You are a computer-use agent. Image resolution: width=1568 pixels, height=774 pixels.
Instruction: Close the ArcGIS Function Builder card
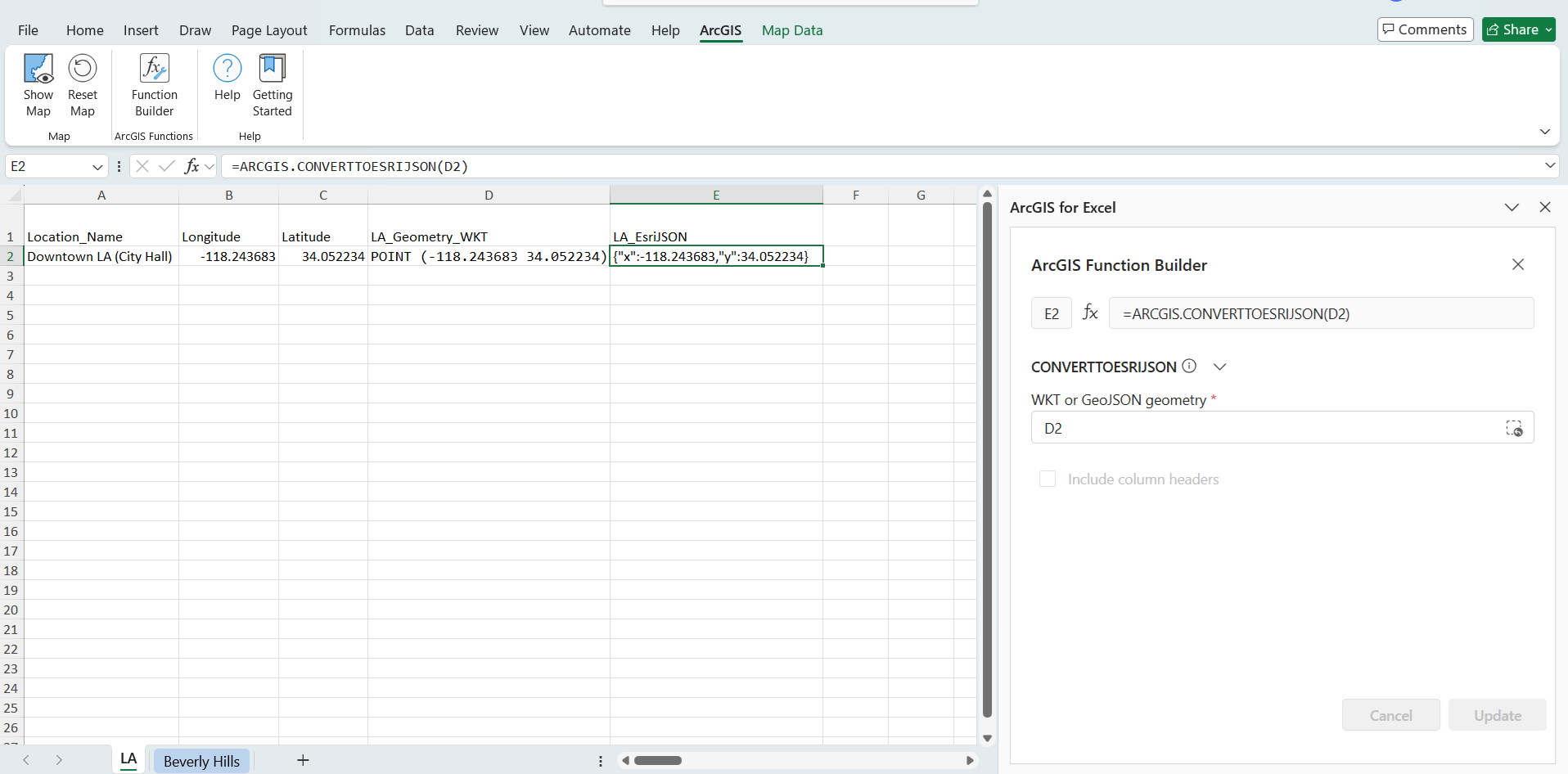click(1518, 264)
